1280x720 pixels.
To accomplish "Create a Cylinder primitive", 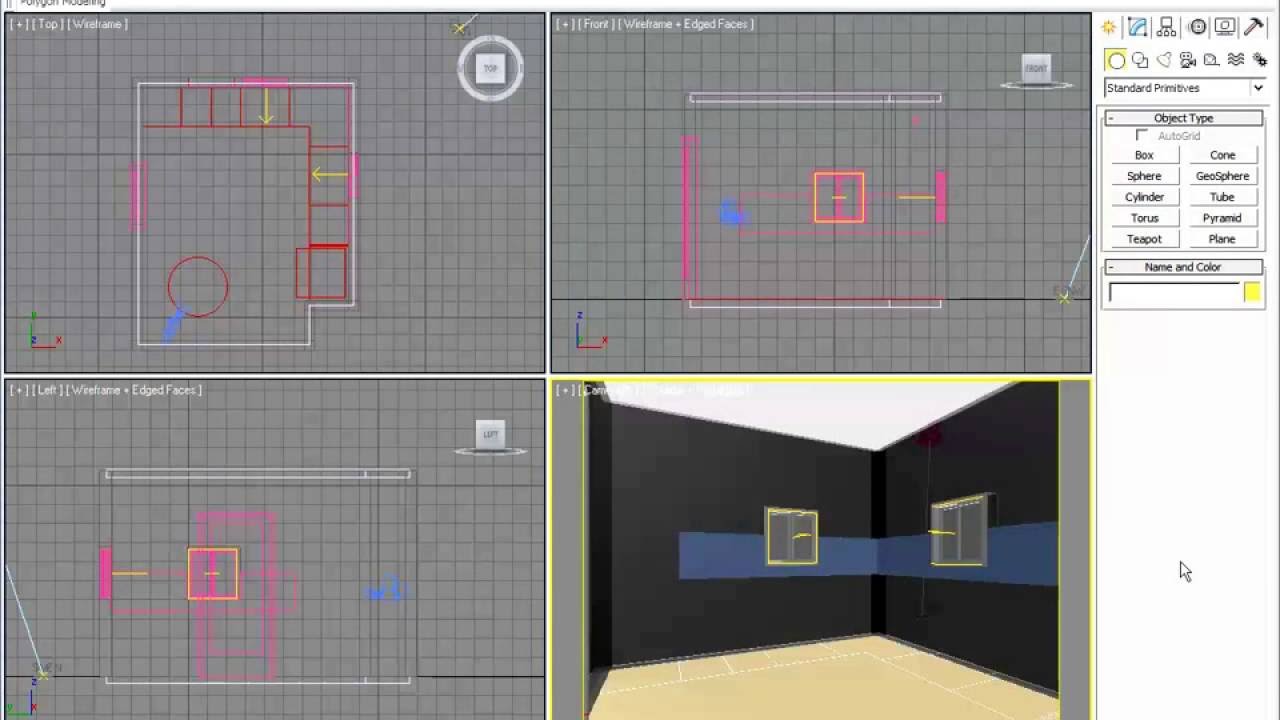I will tap(1144, 197).
